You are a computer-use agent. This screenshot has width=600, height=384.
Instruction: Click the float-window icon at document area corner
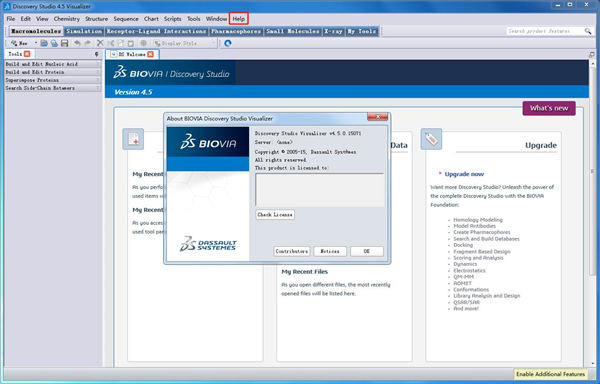592,54
